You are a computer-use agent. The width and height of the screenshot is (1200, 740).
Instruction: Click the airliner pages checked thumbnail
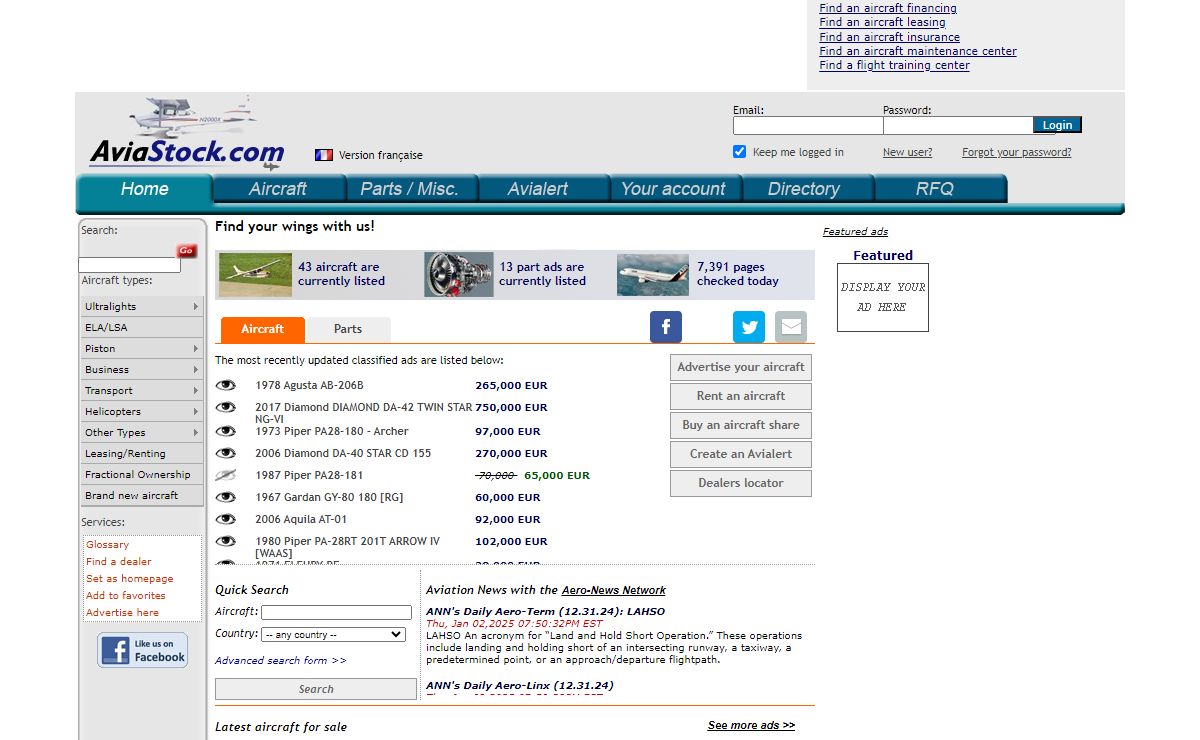click(653, 274)
